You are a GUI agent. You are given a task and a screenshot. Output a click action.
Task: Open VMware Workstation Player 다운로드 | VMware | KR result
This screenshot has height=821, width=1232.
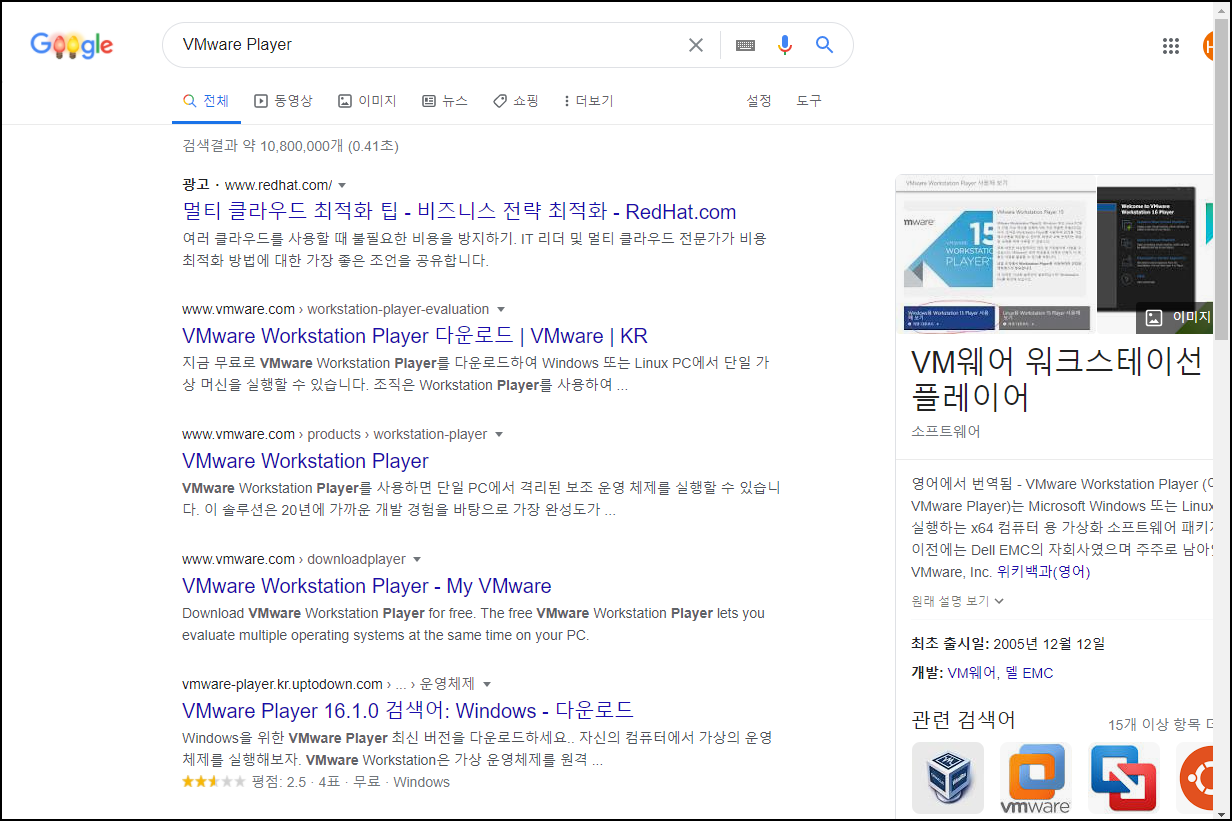point(415,336)
